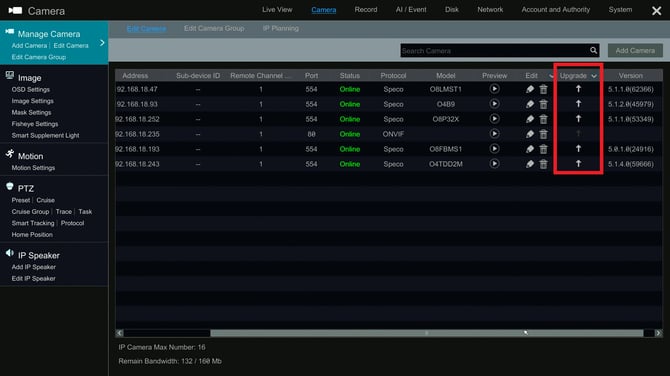Preview ONVIF camera 92.168.18.235
The image size is (670, 376).
[x=494, y=134]
